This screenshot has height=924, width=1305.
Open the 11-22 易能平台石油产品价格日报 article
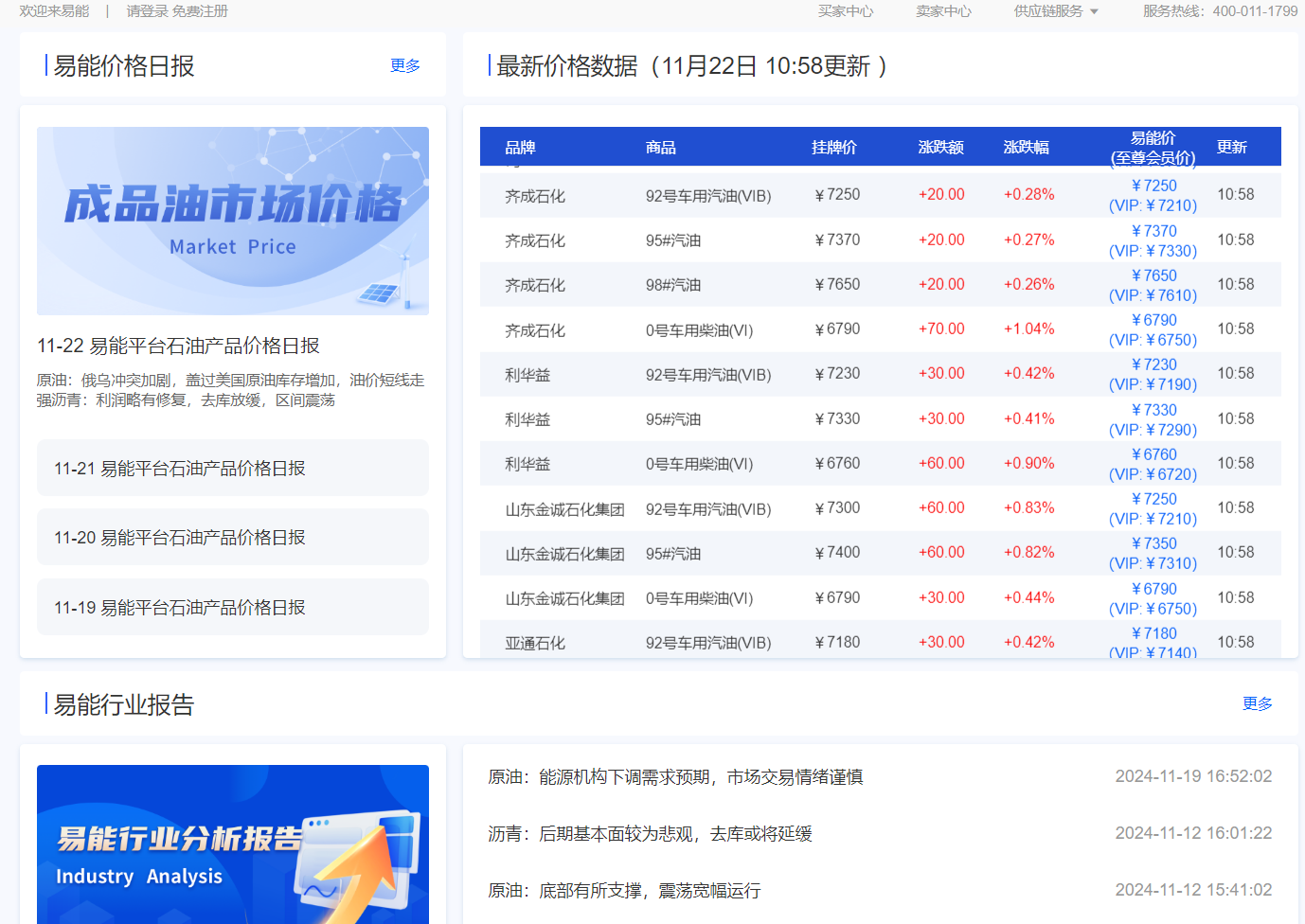(x=178, y=346)
